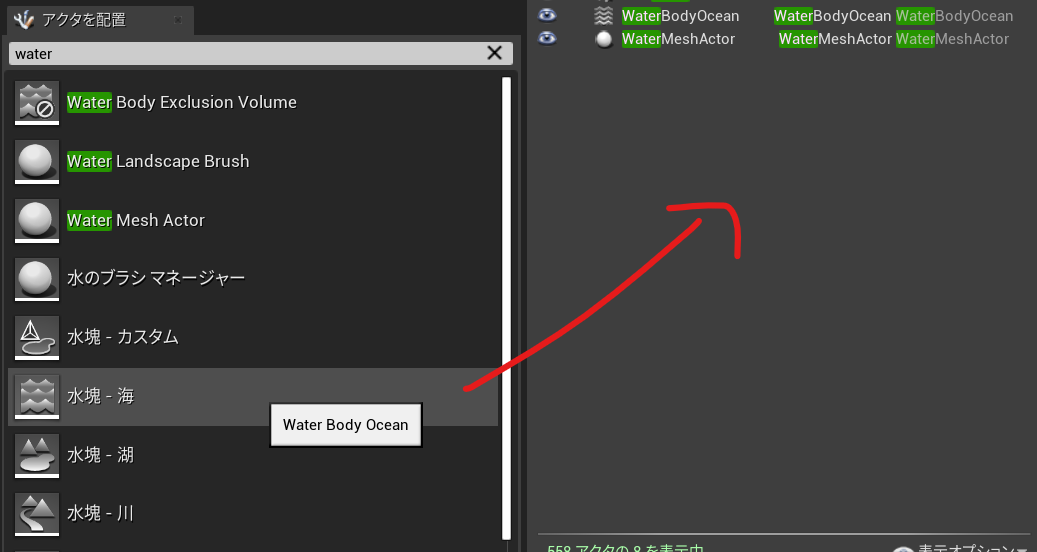Click WaterMeshActor sphere icon in outliner
Screen dimensions: 1037x552
pos(603,39)
